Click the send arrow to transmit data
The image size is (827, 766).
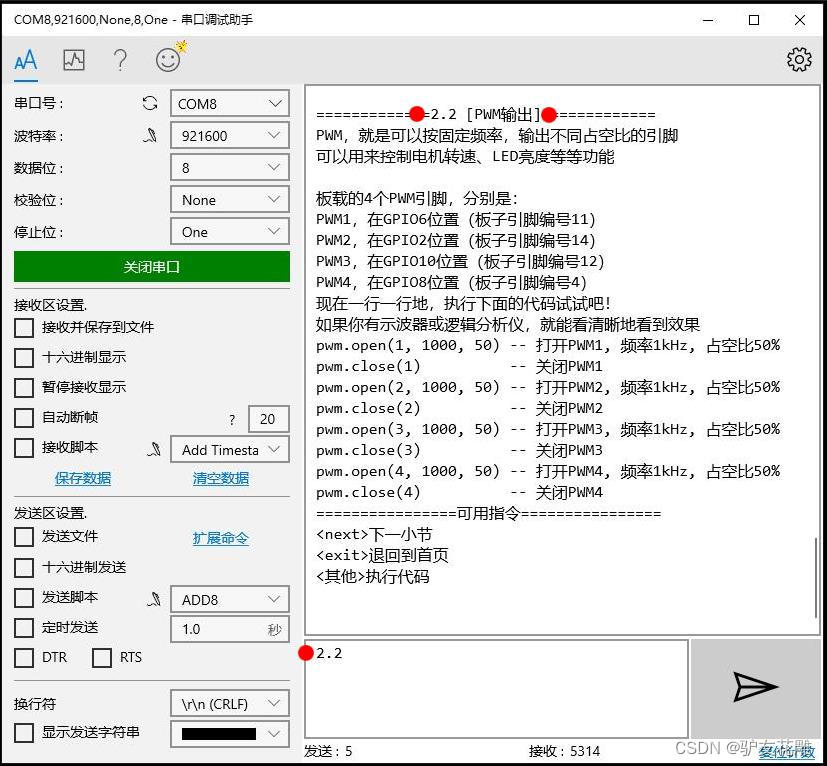(x=755, y=686)
